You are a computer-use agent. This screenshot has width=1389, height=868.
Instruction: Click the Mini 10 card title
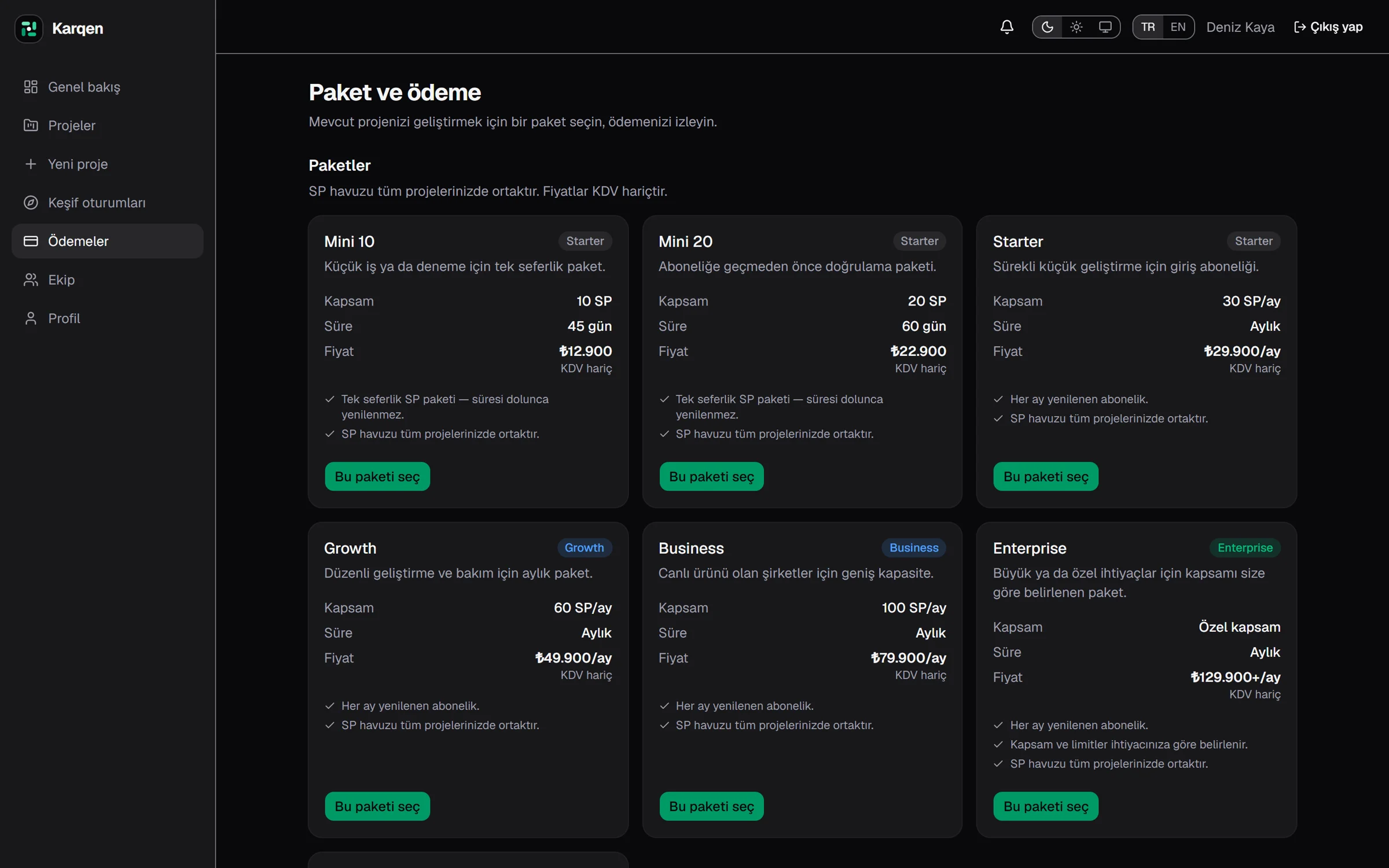(349, 241)
